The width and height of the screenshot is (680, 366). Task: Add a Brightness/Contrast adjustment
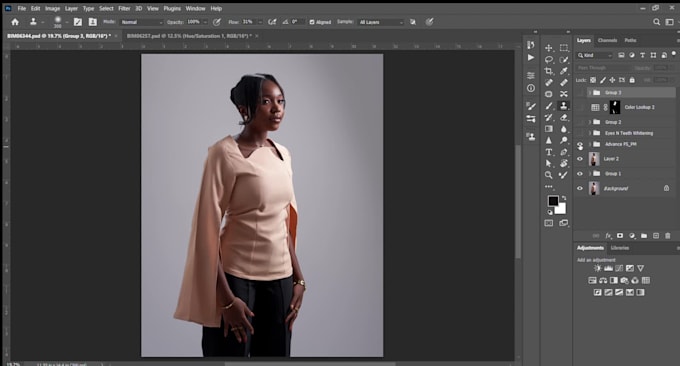coord(598,268)
